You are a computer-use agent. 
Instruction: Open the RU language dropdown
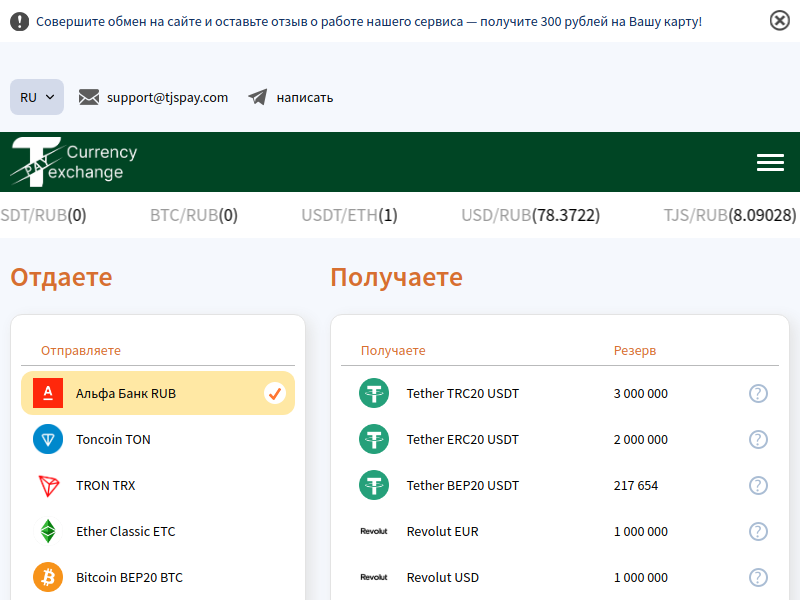pyautogui.click(x=37, y=97)
